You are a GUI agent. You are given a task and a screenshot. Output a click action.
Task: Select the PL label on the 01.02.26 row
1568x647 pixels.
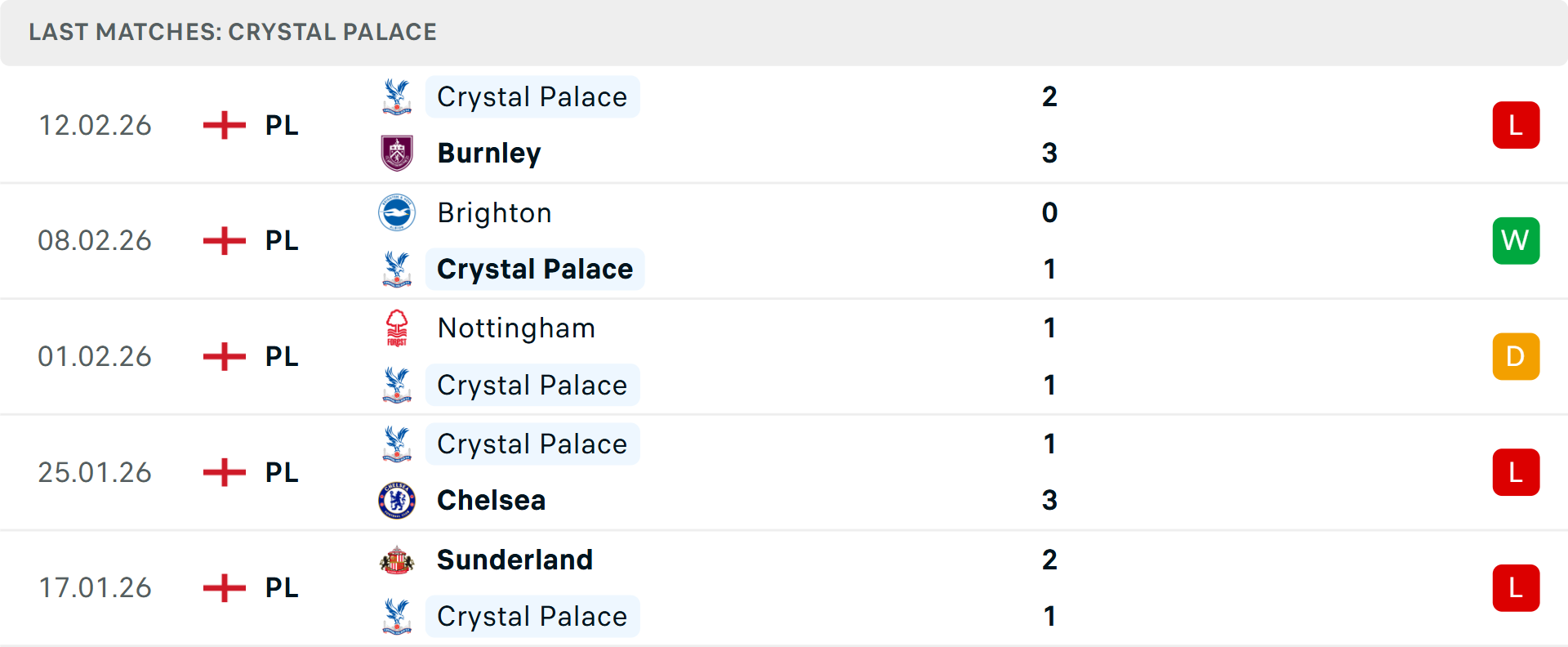click(280, 356)
